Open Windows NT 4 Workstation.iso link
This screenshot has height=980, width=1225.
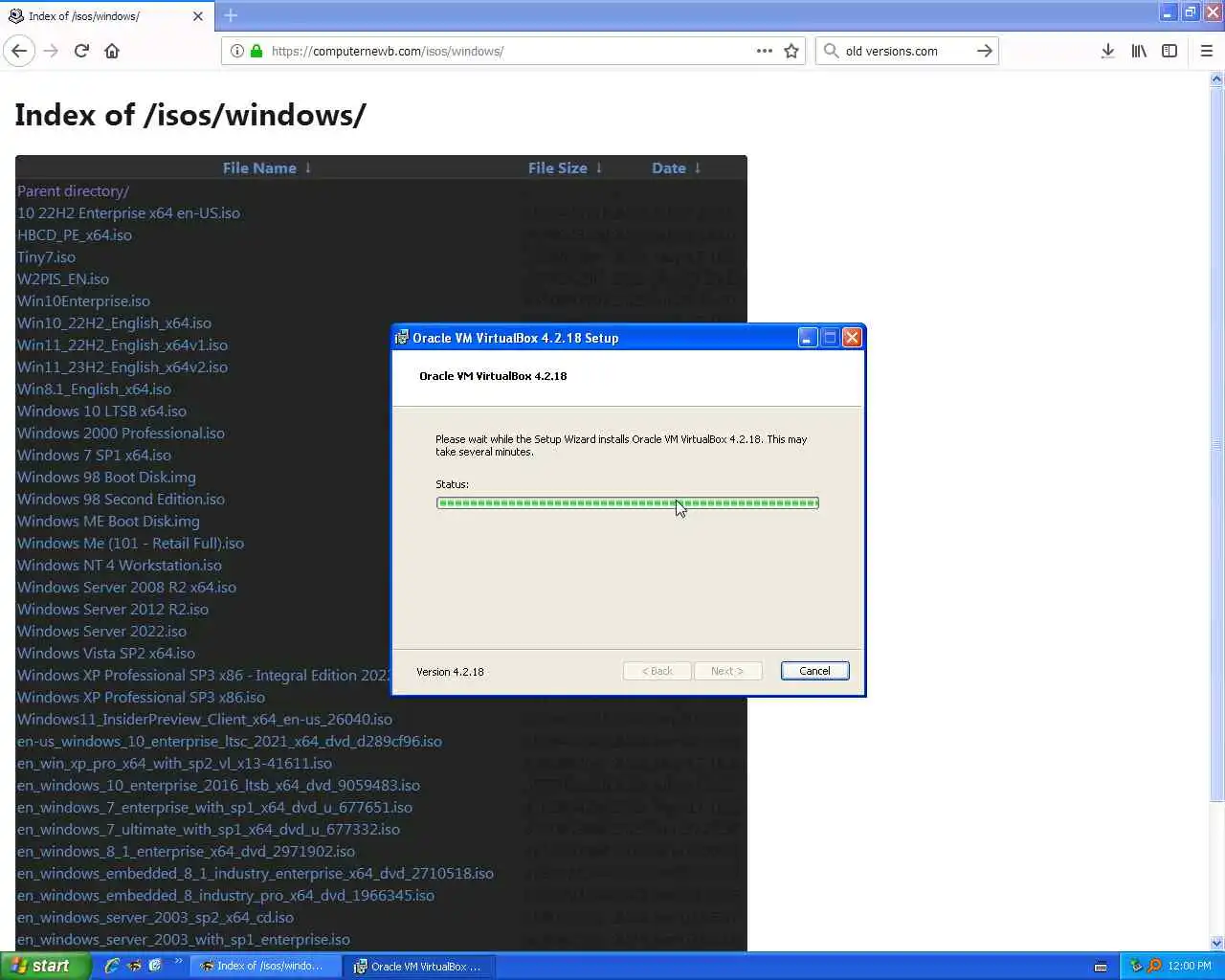click(120, 565)
